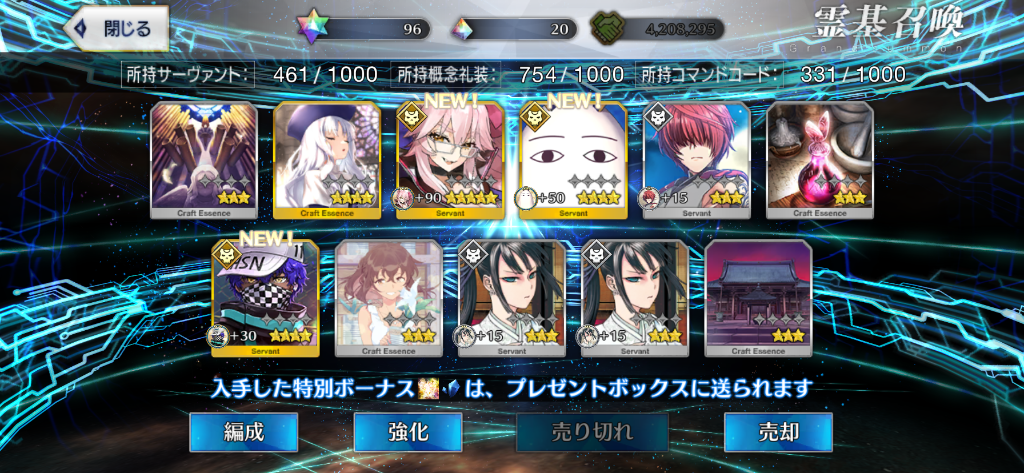Screen dimensions: 1024x473
Task: Click the rainbow quartz fragment crystal icon
Action: tap(463, 29)
